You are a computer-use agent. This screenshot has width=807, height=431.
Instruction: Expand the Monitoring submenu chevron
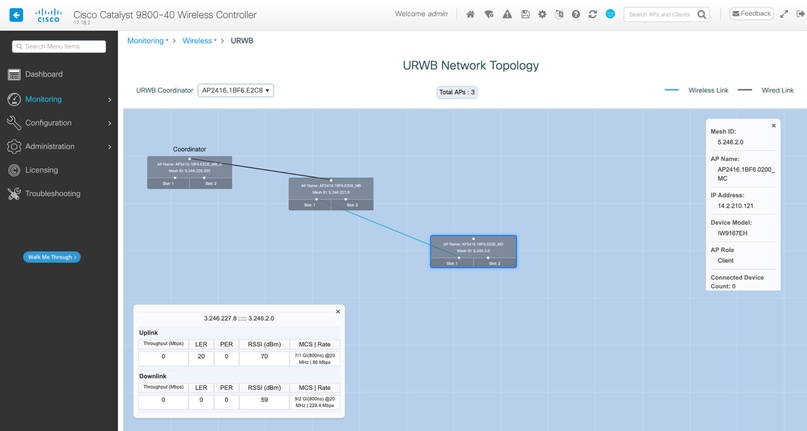(x=110, y=100)
